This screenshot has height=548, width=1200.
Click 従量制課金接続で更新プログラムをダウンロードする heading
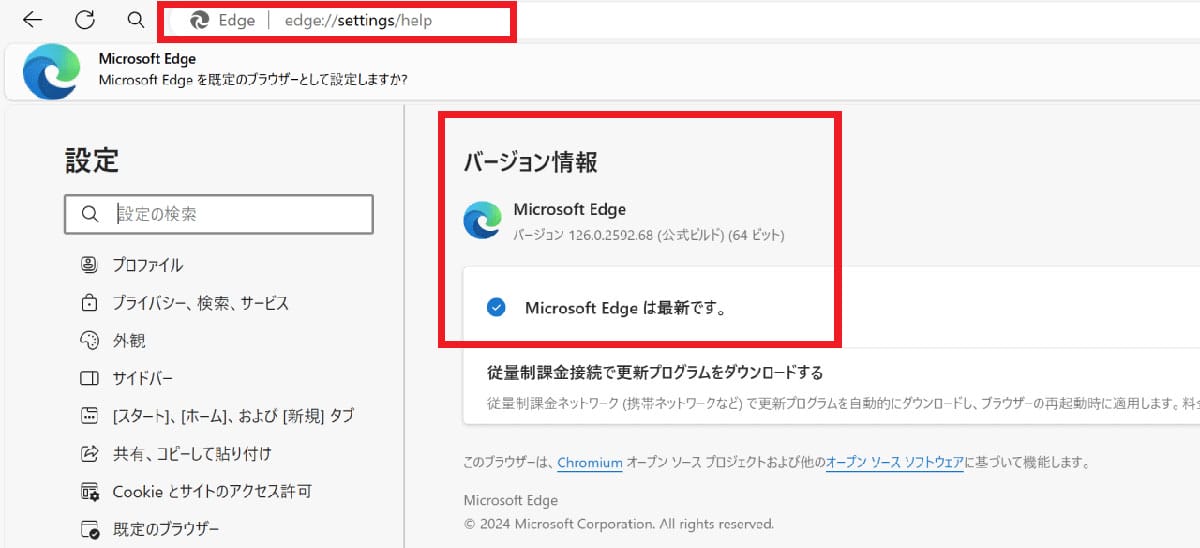tap(655, 373)
